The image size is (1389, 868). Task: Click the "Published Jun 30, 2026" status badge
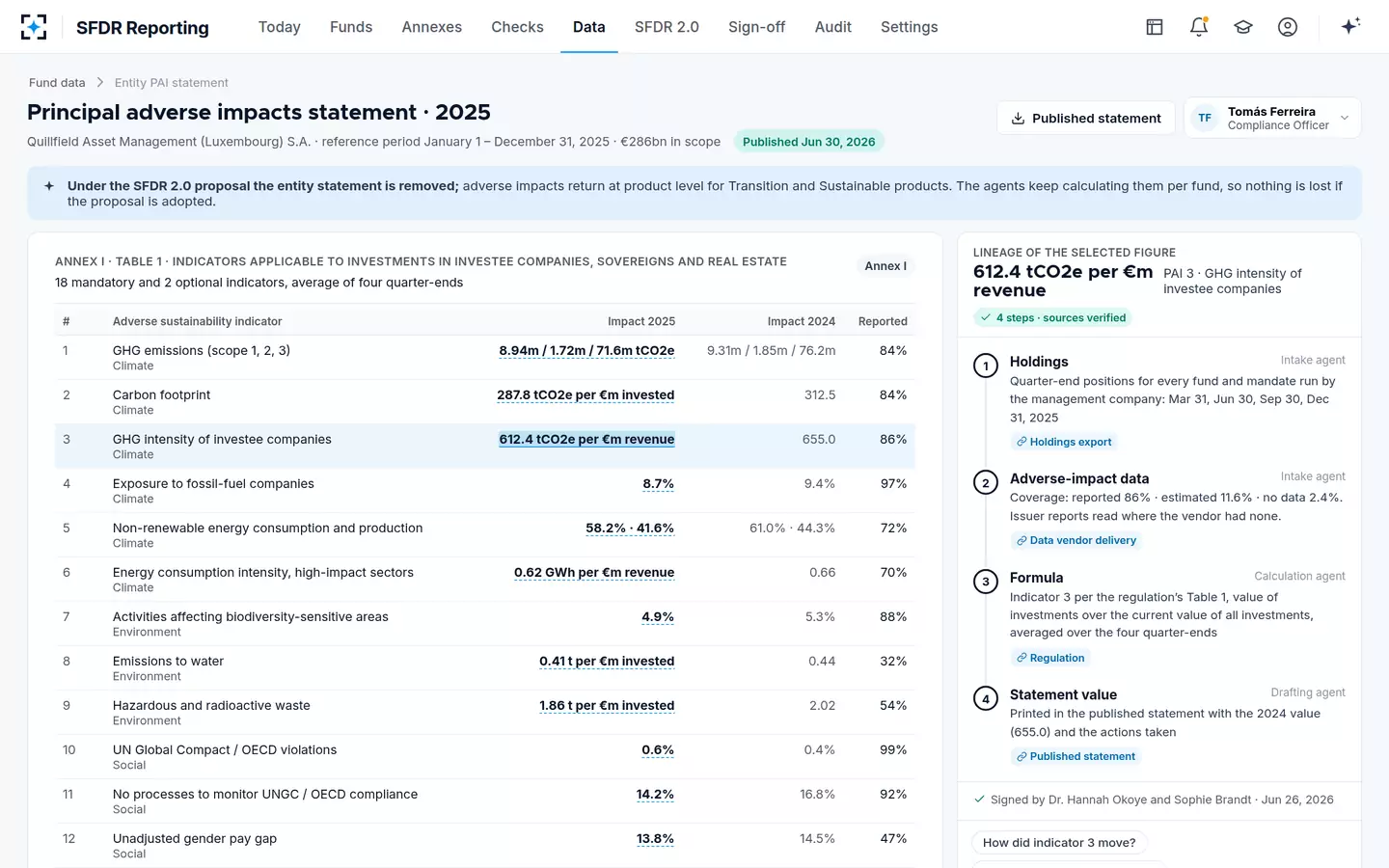[x=809, y=142]
